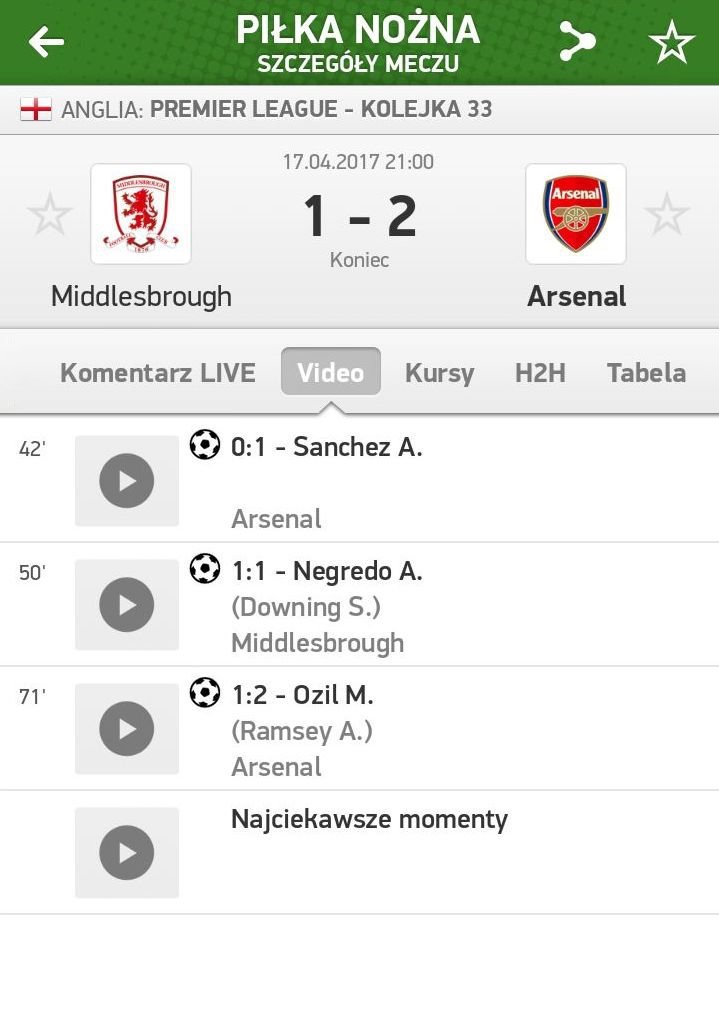Select the Video tab

[330, 373]
